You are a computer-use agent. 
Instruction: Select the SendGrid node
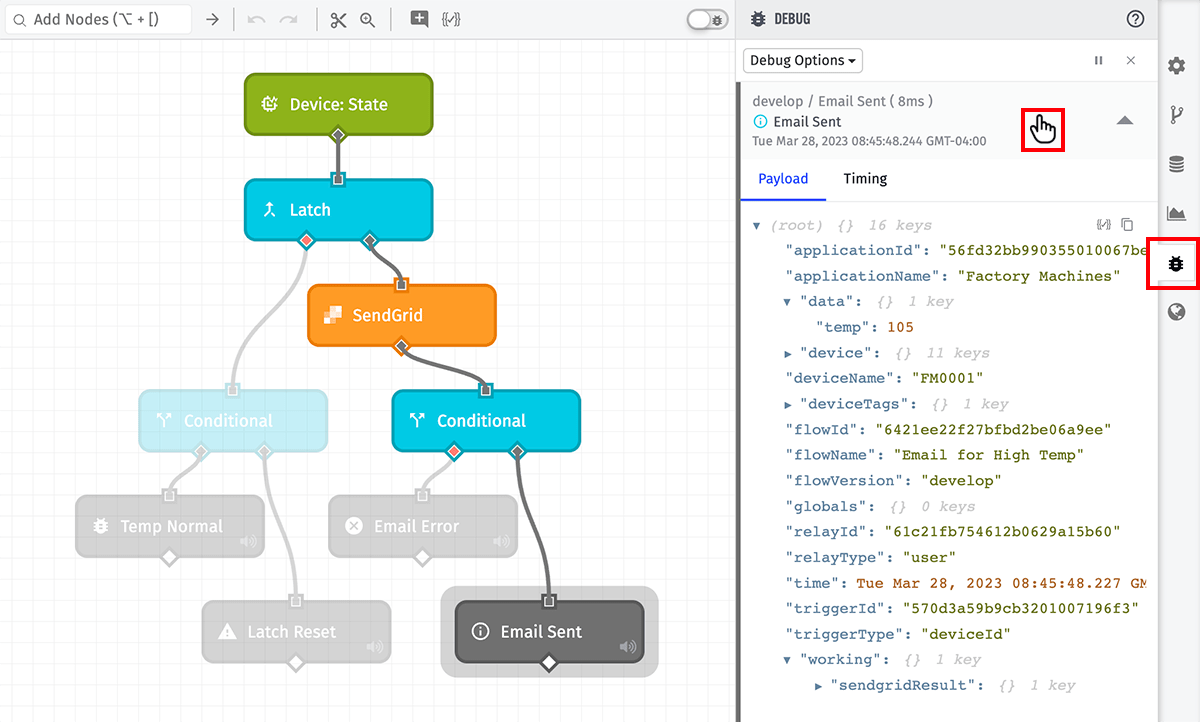(x=402, y=315)
